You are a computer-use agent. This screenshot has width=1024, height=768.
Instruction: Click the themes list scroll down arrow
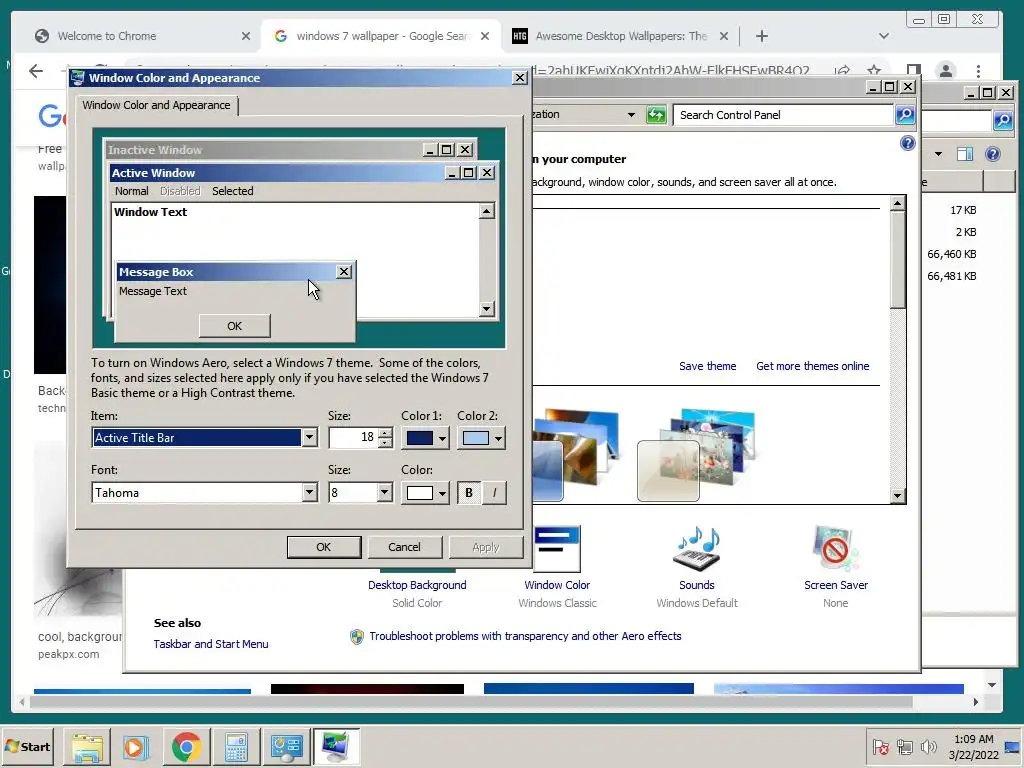[898, 496]
